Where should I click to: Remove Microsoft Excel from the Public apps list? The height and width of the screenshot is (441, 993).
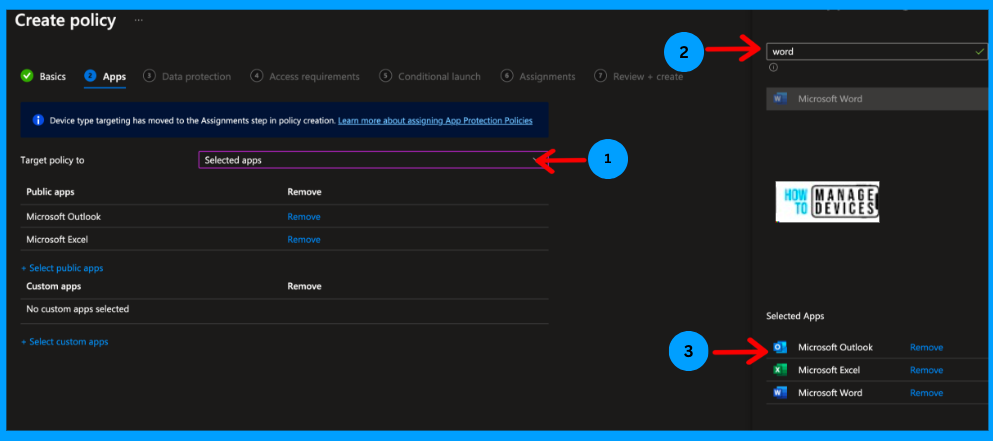click(304, 240)
